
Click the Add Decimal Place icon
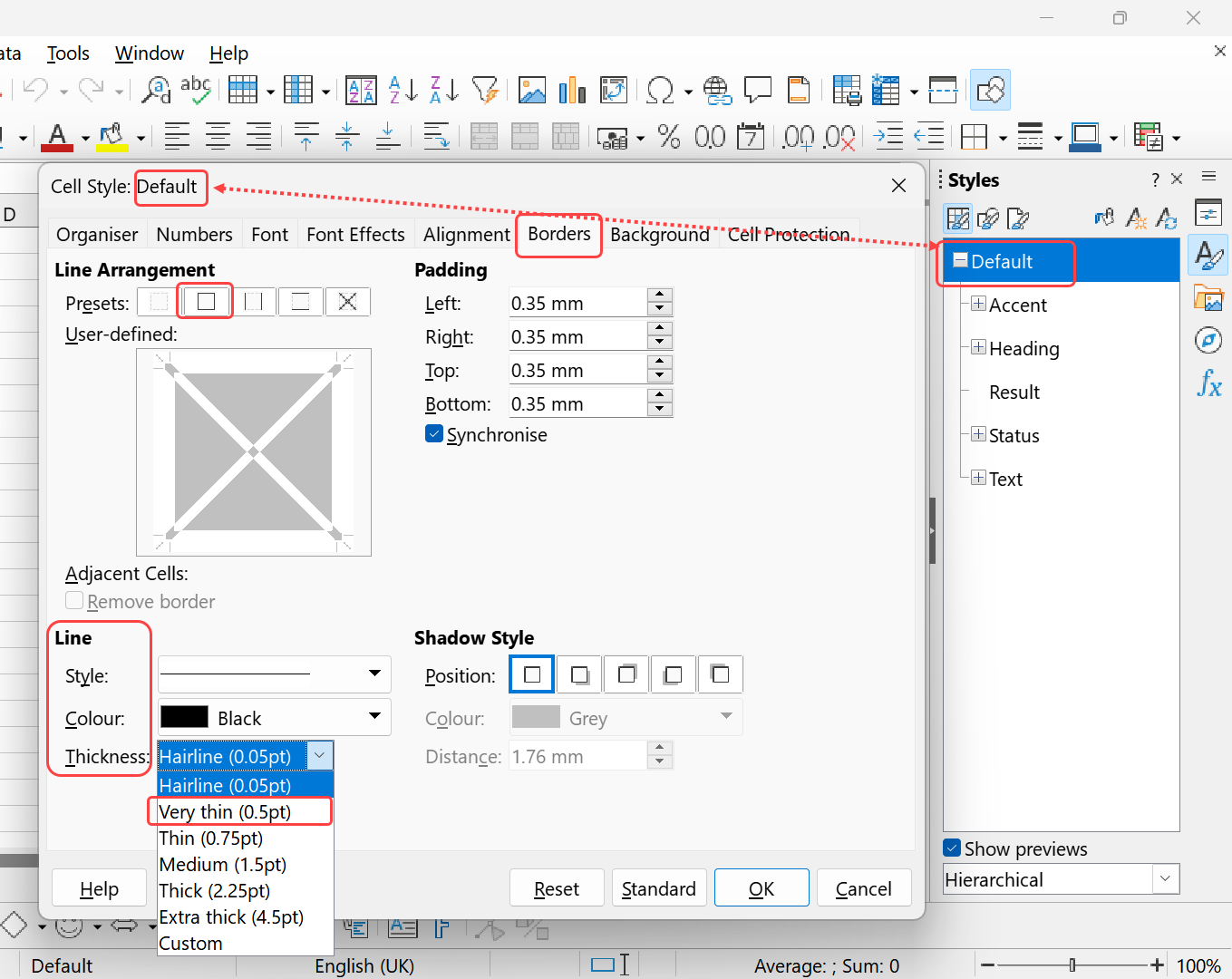[799, 137]
